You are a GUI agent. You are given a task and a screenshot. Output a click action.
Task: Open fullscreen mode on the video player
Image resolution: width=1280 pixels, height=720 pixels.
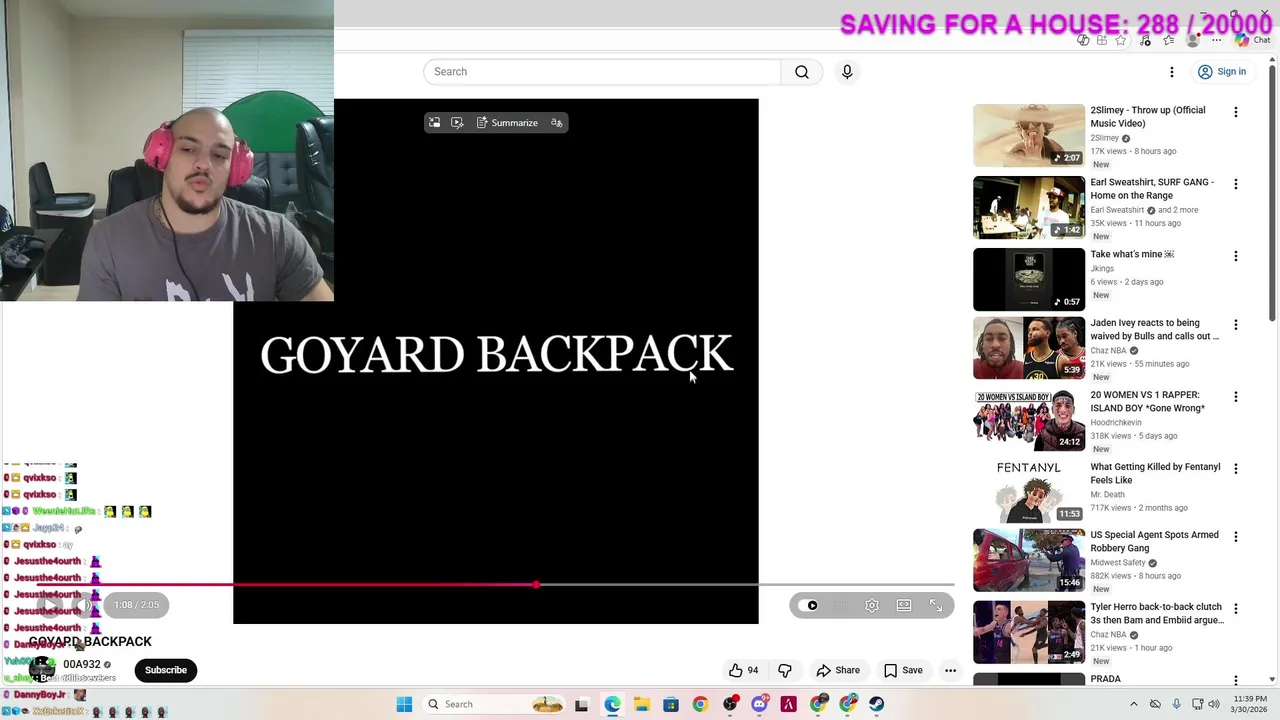[x=936, y=605]
